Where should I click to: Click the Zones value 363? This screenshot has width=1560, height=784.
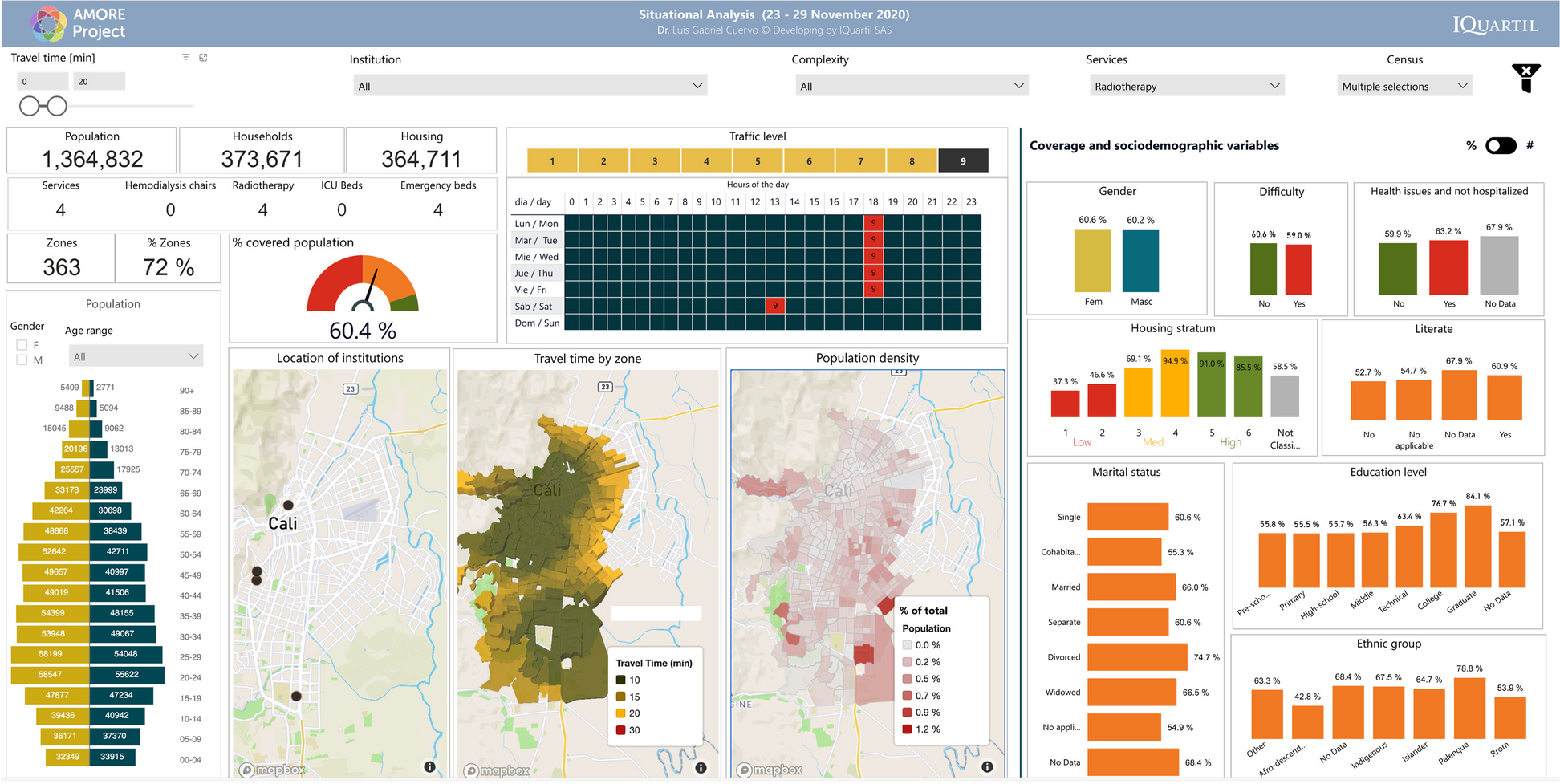[62, 267]
